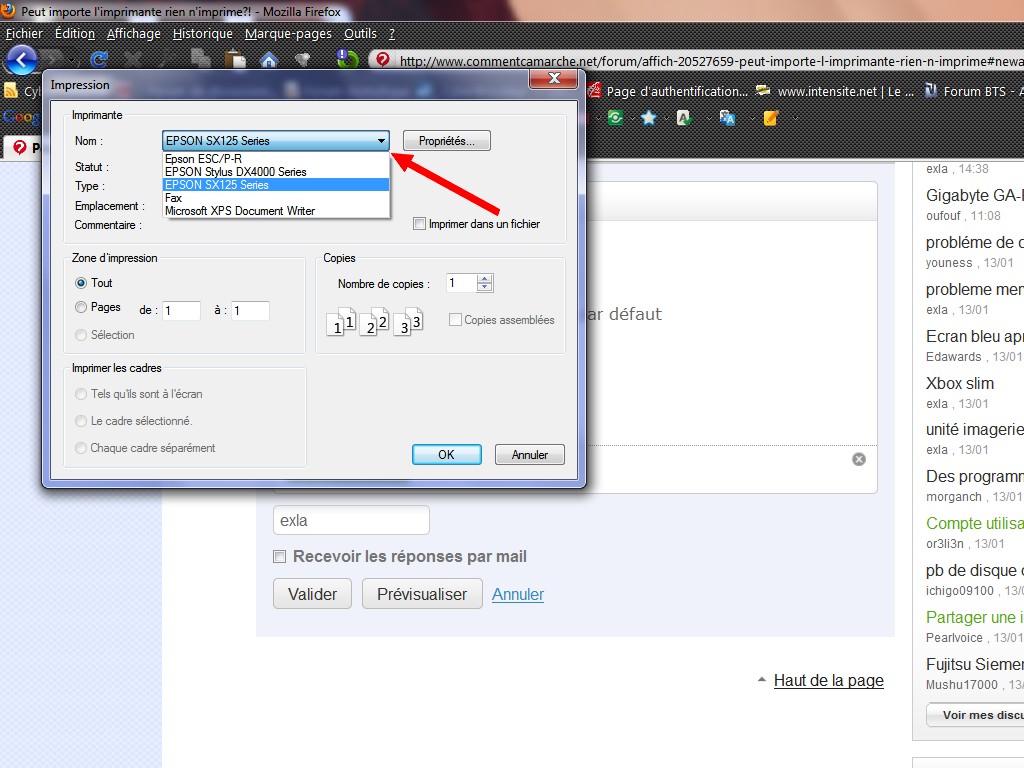This screenshot has width=1024, height=768.
Task: Click the spell check icon in Google toolbar
Action: [x=685, y=118]
